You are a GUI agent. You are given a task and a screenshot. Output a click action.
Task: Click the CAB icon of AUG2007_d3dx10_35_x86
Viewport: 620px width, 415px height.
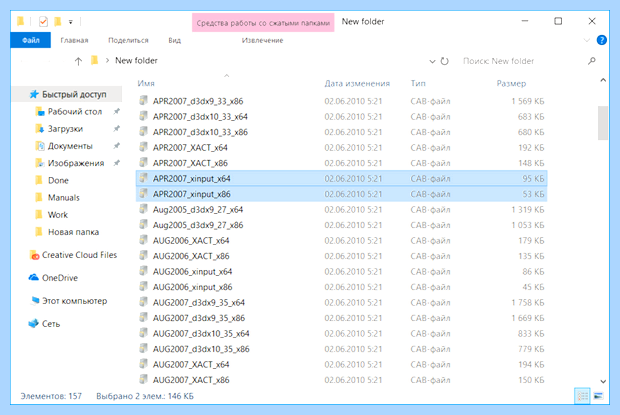(x=143, y=348)
